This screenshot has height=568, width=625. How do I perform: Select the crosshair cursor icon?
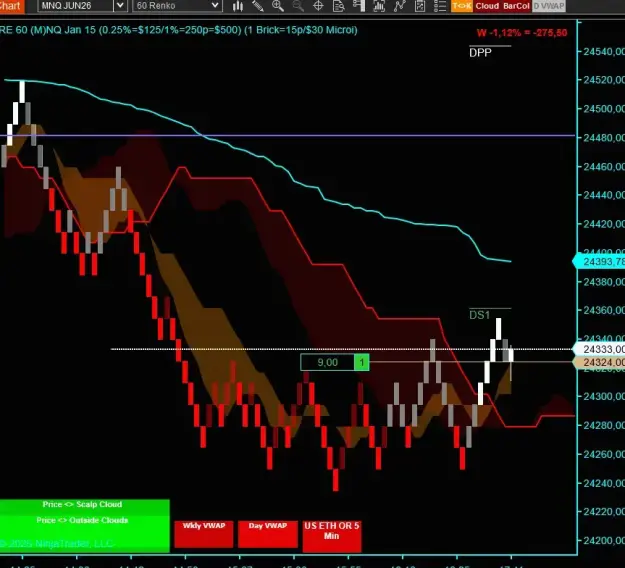pyautogui.click(x=318, y=6)
